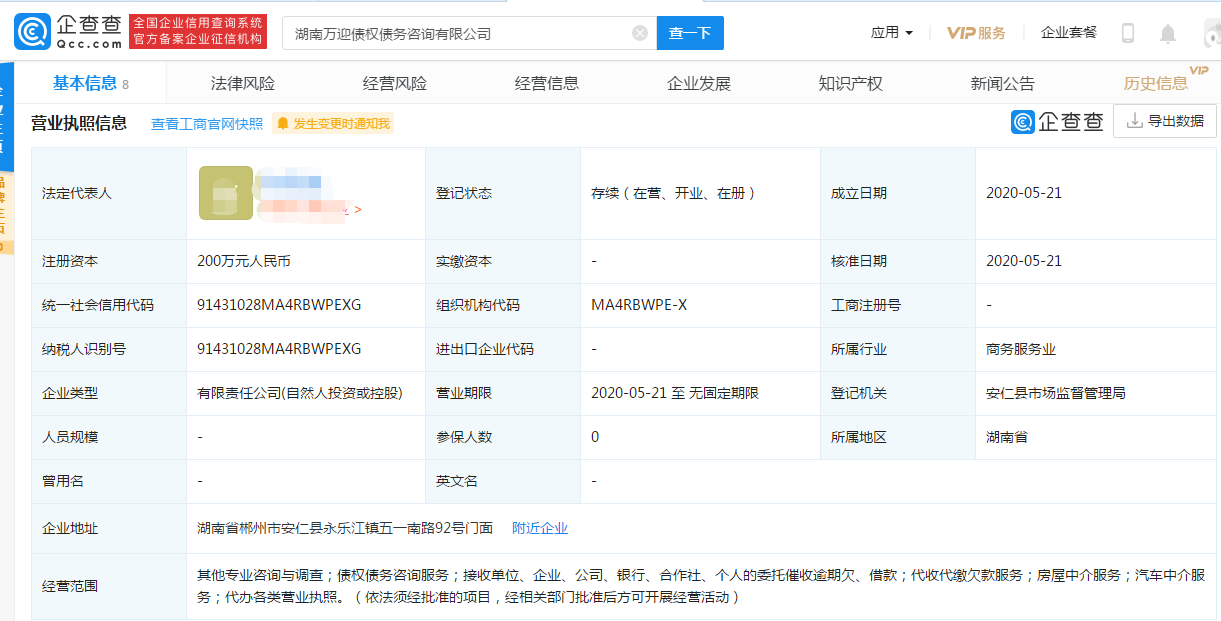
Task: Click 导出数据 button
Action: [1165, 121]
